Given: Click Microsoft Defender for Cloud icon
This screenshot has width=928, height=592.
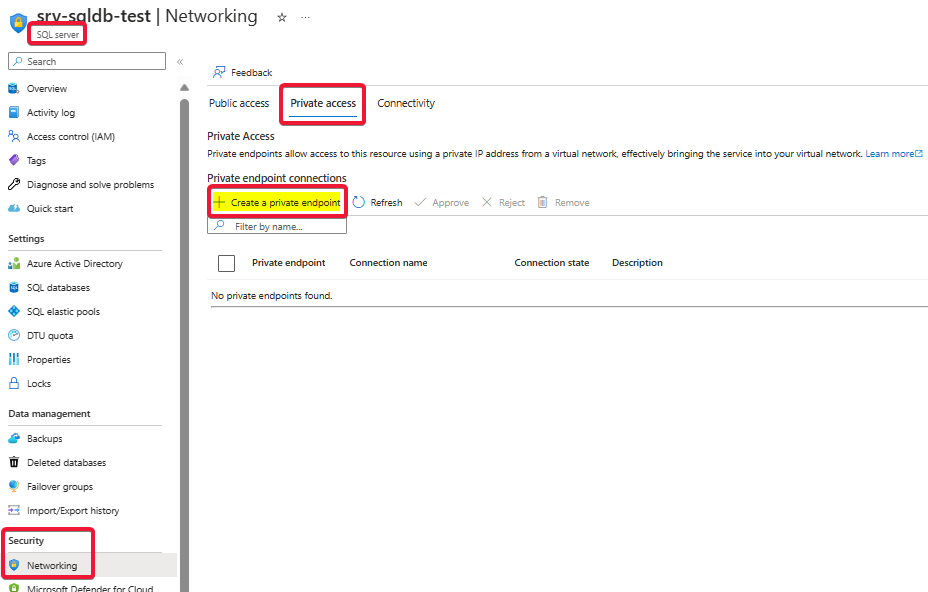Looking at the screenshot, I should [14, 588].
